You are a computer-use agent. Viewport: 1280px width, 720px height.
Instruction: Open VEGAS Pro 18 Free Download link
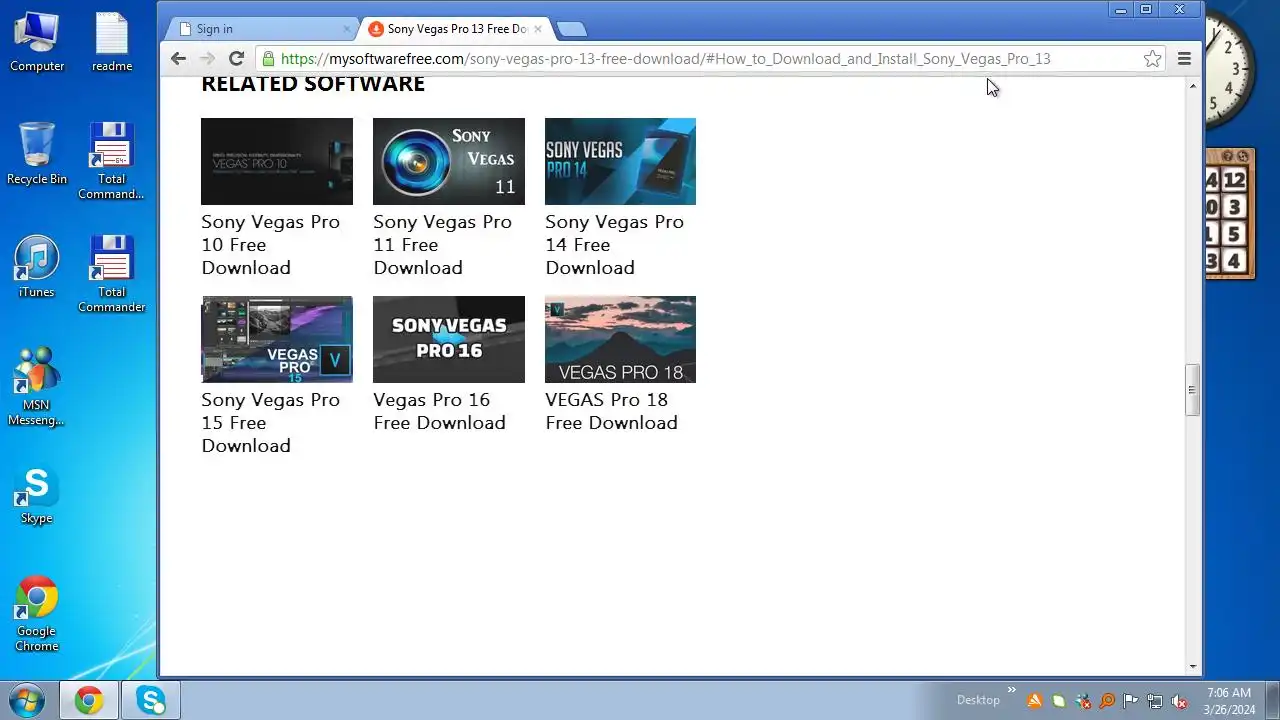[611, 411]
